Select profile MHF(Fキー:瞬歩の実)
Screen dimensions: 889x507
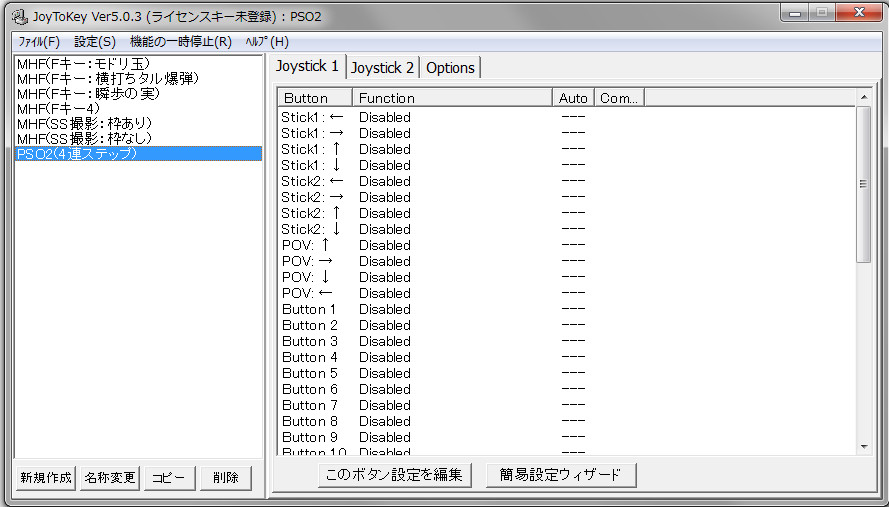[x=138, y=94]
